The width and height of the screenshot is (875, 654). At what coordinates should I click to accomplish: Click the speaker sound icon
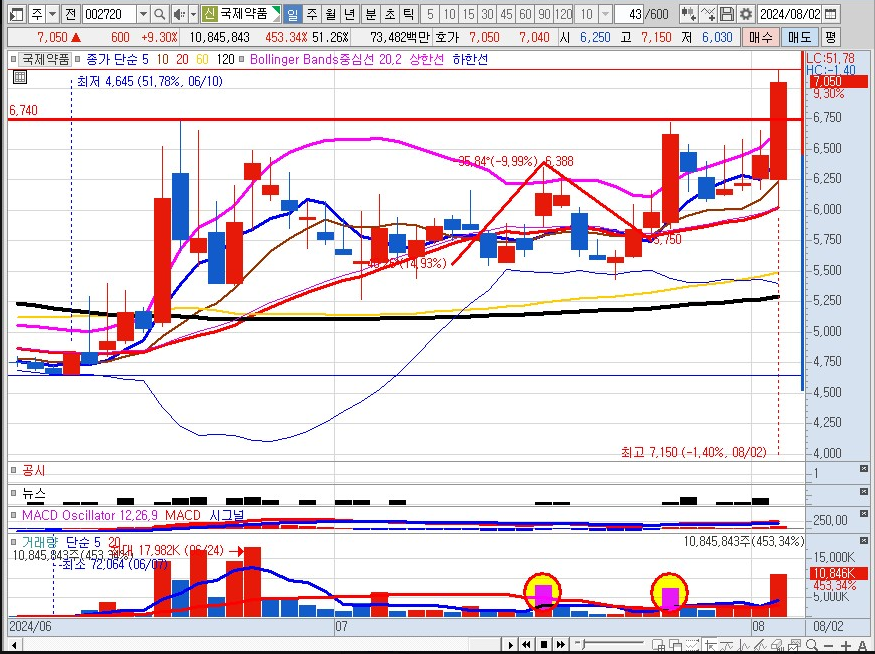pyautogui.click(x=178, y=14)
